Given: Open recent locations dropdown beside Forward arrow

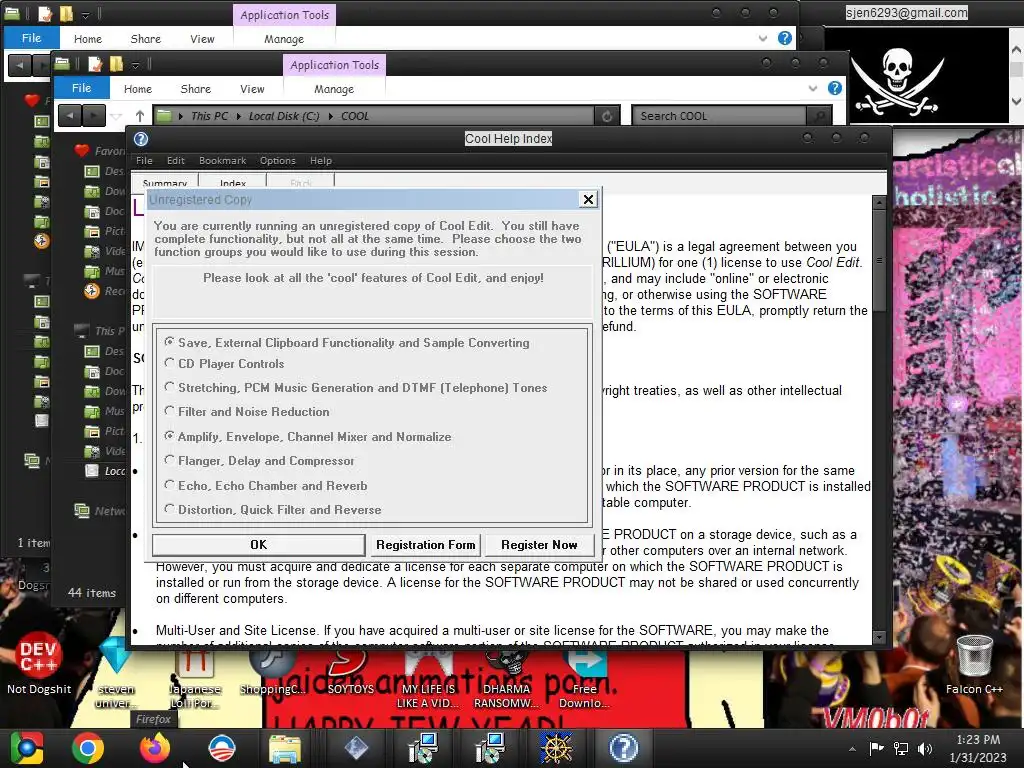Looking at the screenshot, I should 116,116.
